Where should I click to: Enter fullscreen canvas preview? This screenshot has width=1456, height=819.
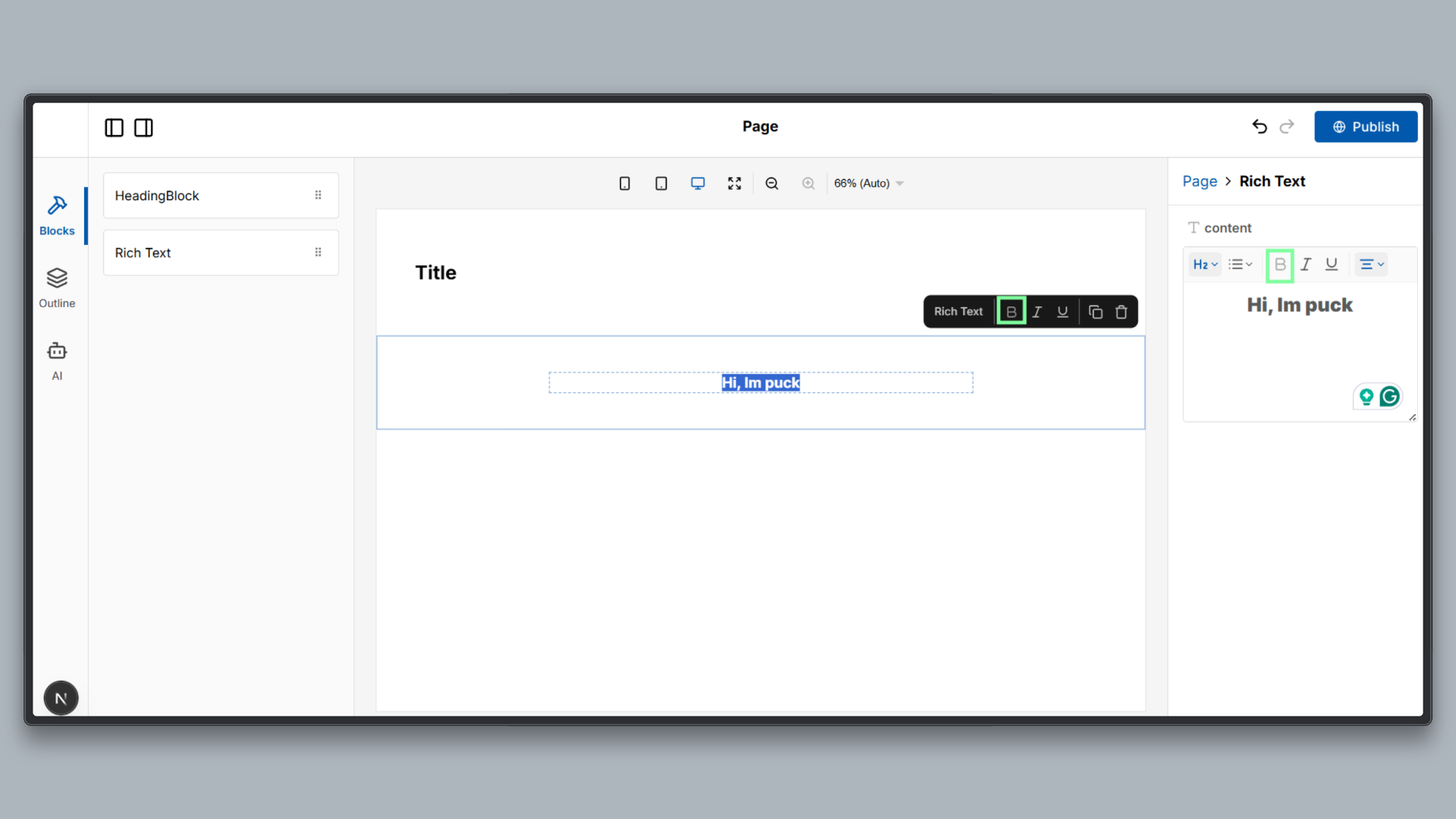point(734,183)
